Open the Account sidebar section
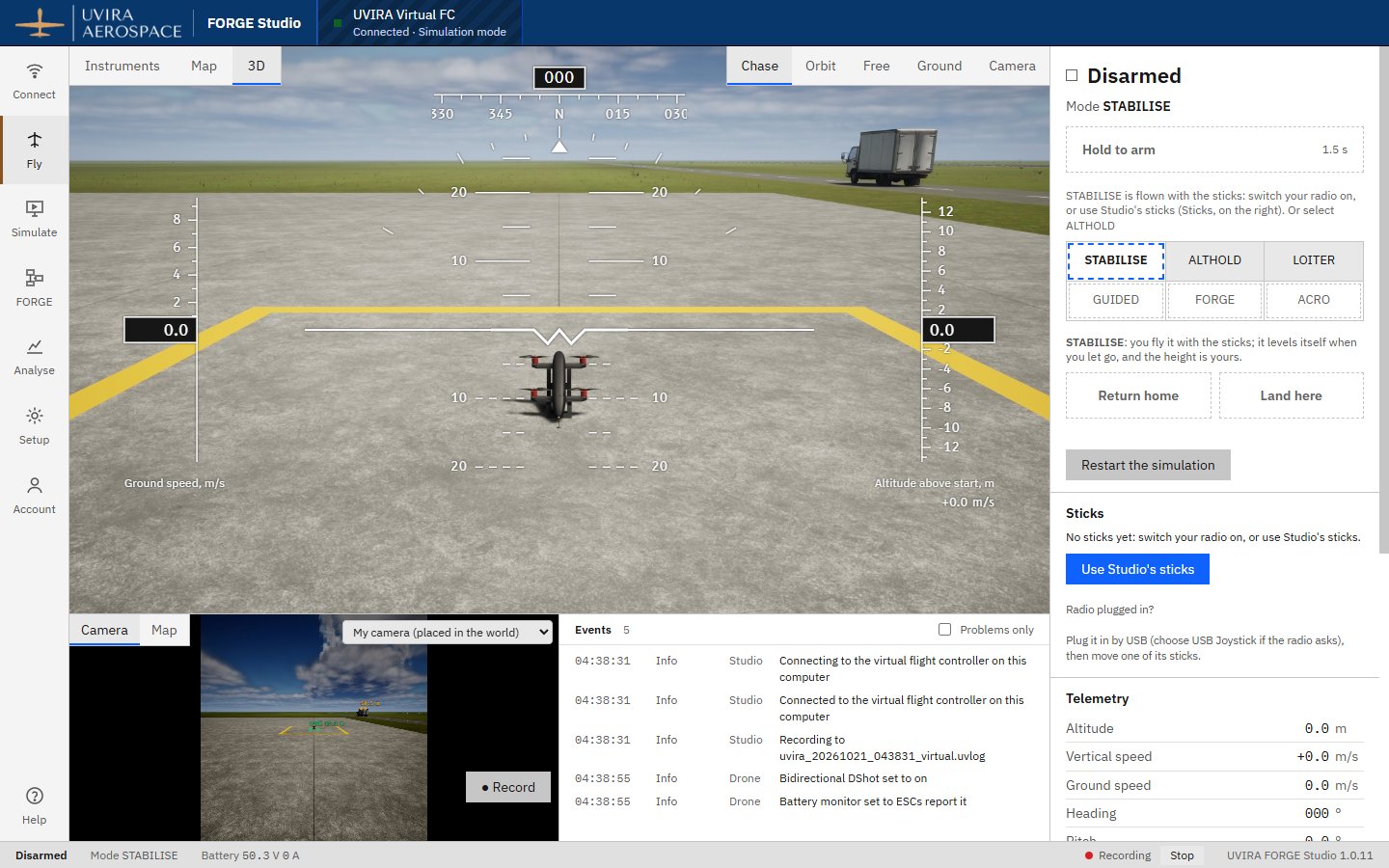This screenshot has width=1389, height=868. tap(35, 496)
